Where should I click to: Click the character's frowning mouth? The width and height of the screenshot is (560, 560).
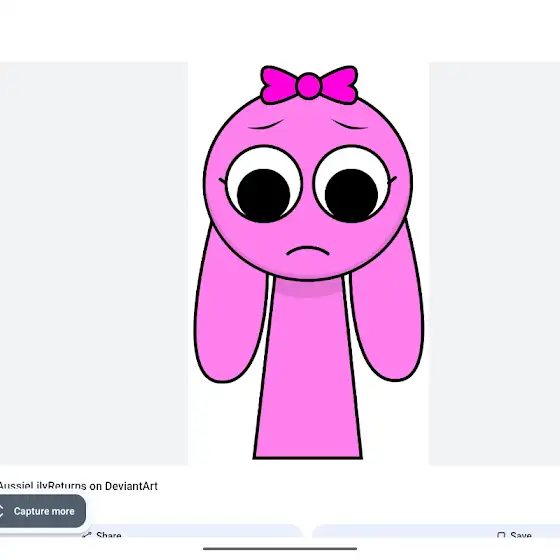point(308,251)
